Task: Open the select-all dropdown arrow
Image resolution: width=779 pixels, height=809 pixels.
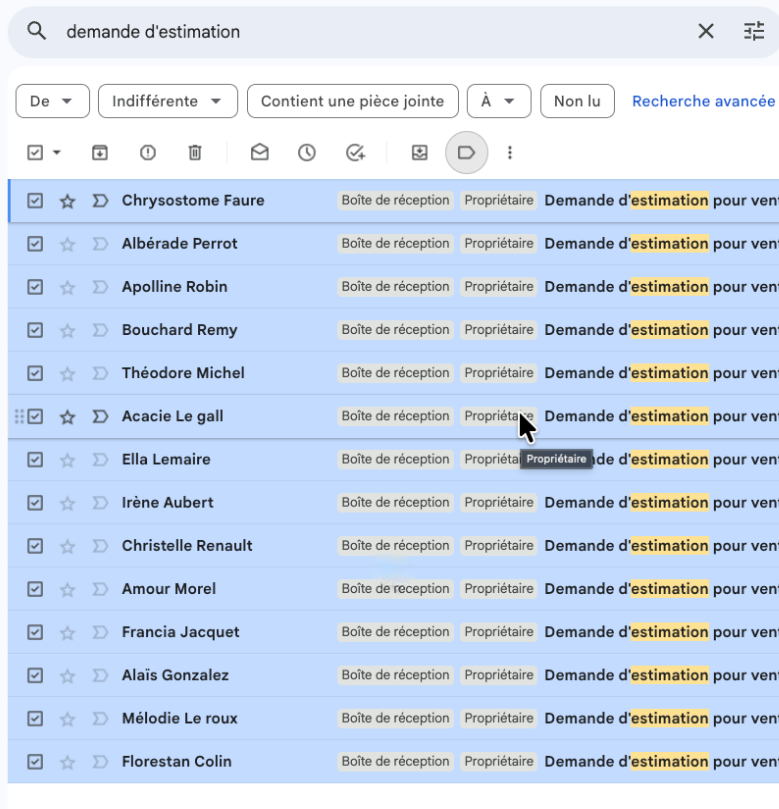Action: [57, 153]
